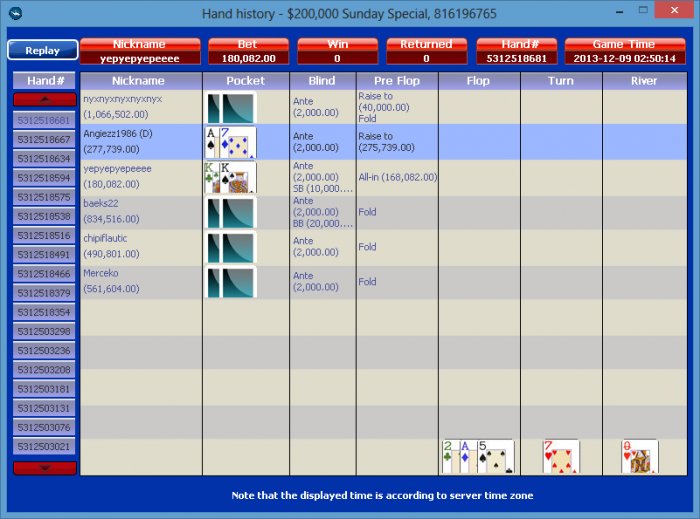Click the Queen of hearts river card
The image size is (700, 519).
point(639,457)
